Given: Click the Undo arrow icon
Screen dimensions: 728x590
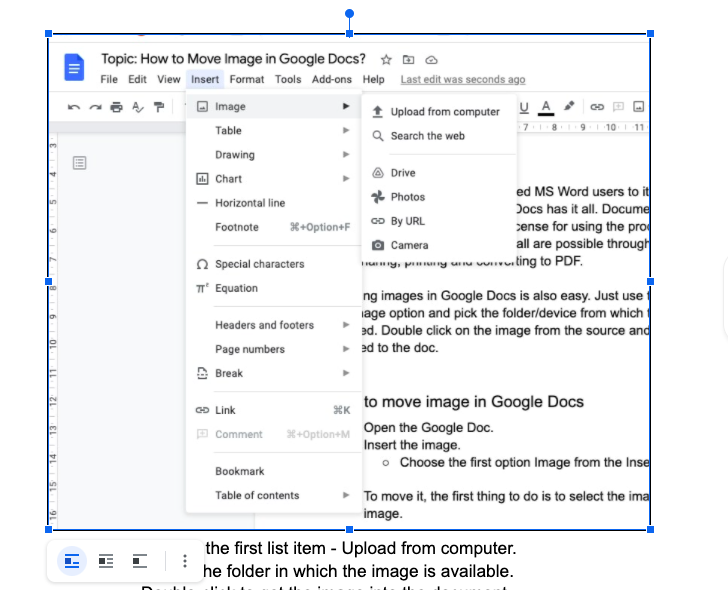Looking at the screenshot, I should (74, 107).
